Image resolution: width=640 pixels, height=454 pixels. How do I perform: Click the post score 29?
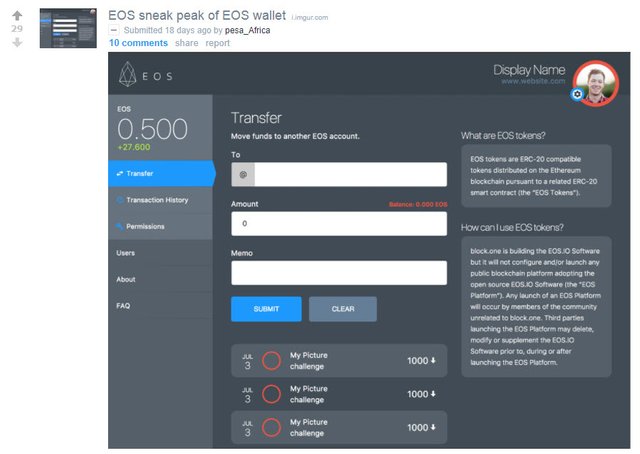point(17,29)
